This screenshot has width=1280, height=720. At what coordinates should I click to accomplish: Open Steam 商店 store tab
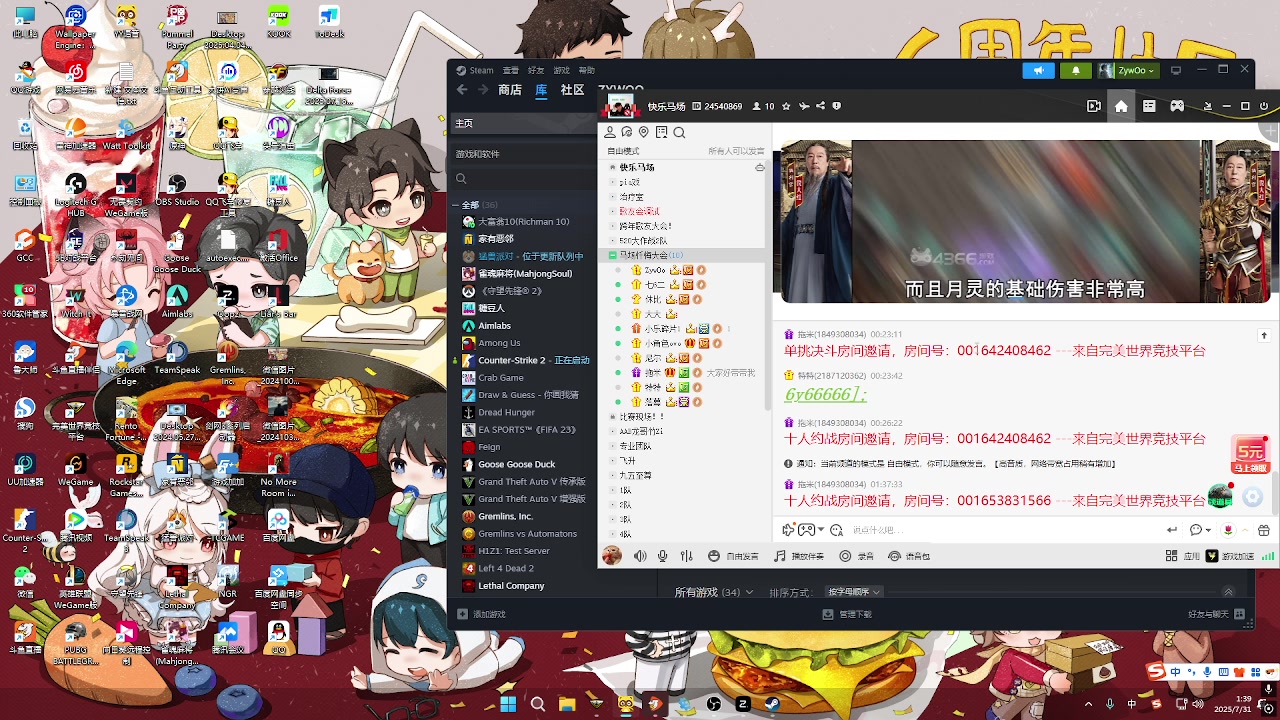tap(510, 90)
